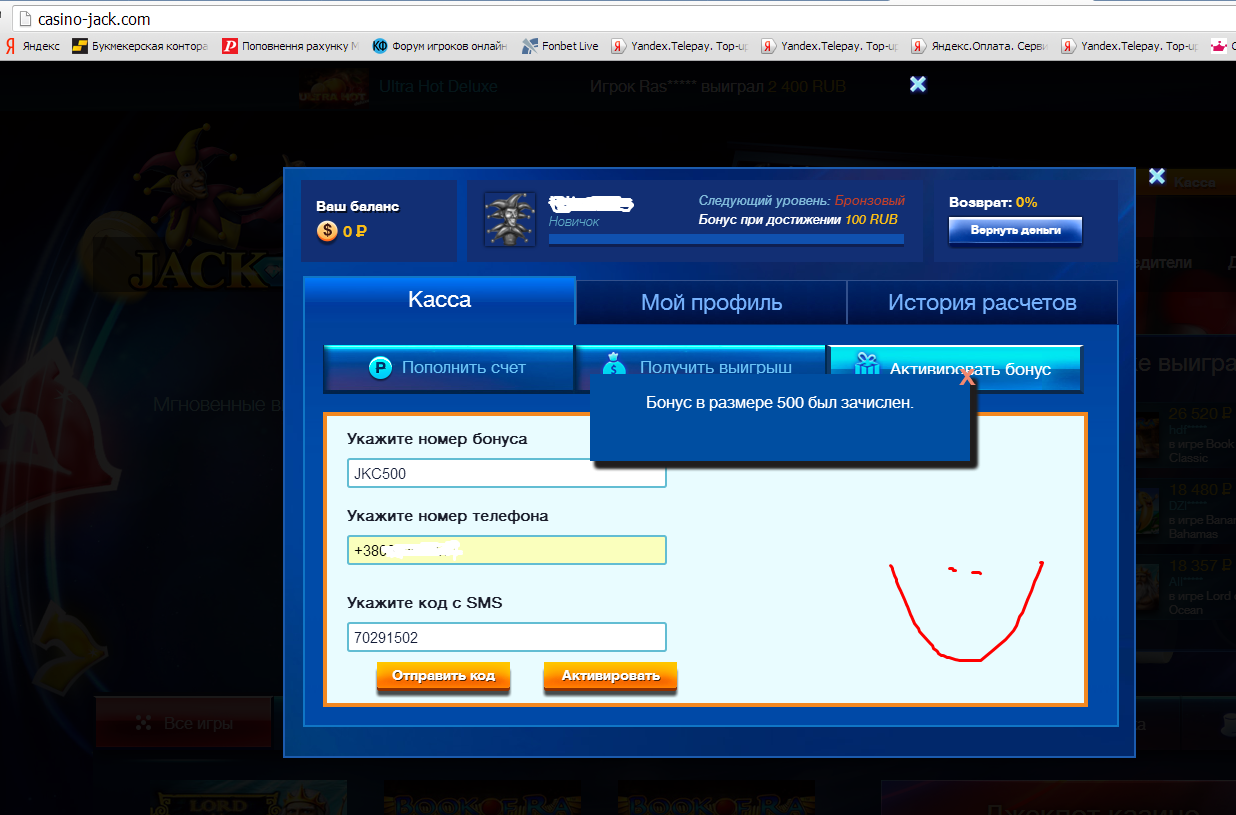Click the 26 520 winning amount
The height and width of the screenshot is (815, 1236).
[1200, 413]
